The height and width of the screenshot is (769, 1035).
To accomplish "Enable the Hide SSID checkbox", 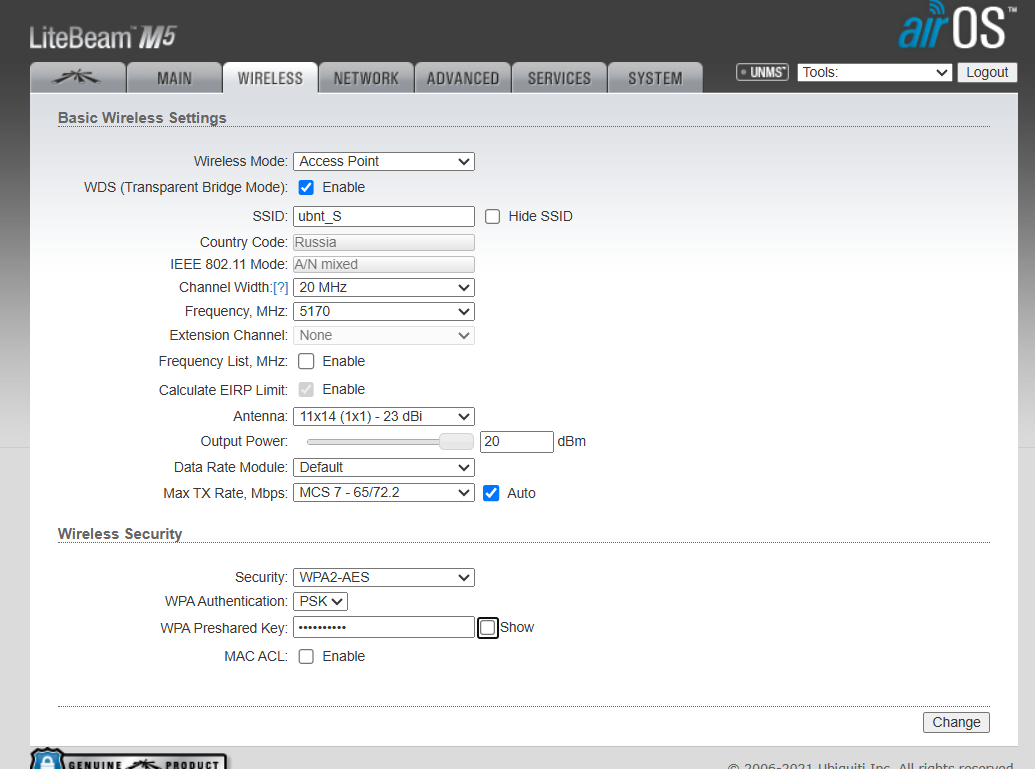I will (x=492, y=216).
